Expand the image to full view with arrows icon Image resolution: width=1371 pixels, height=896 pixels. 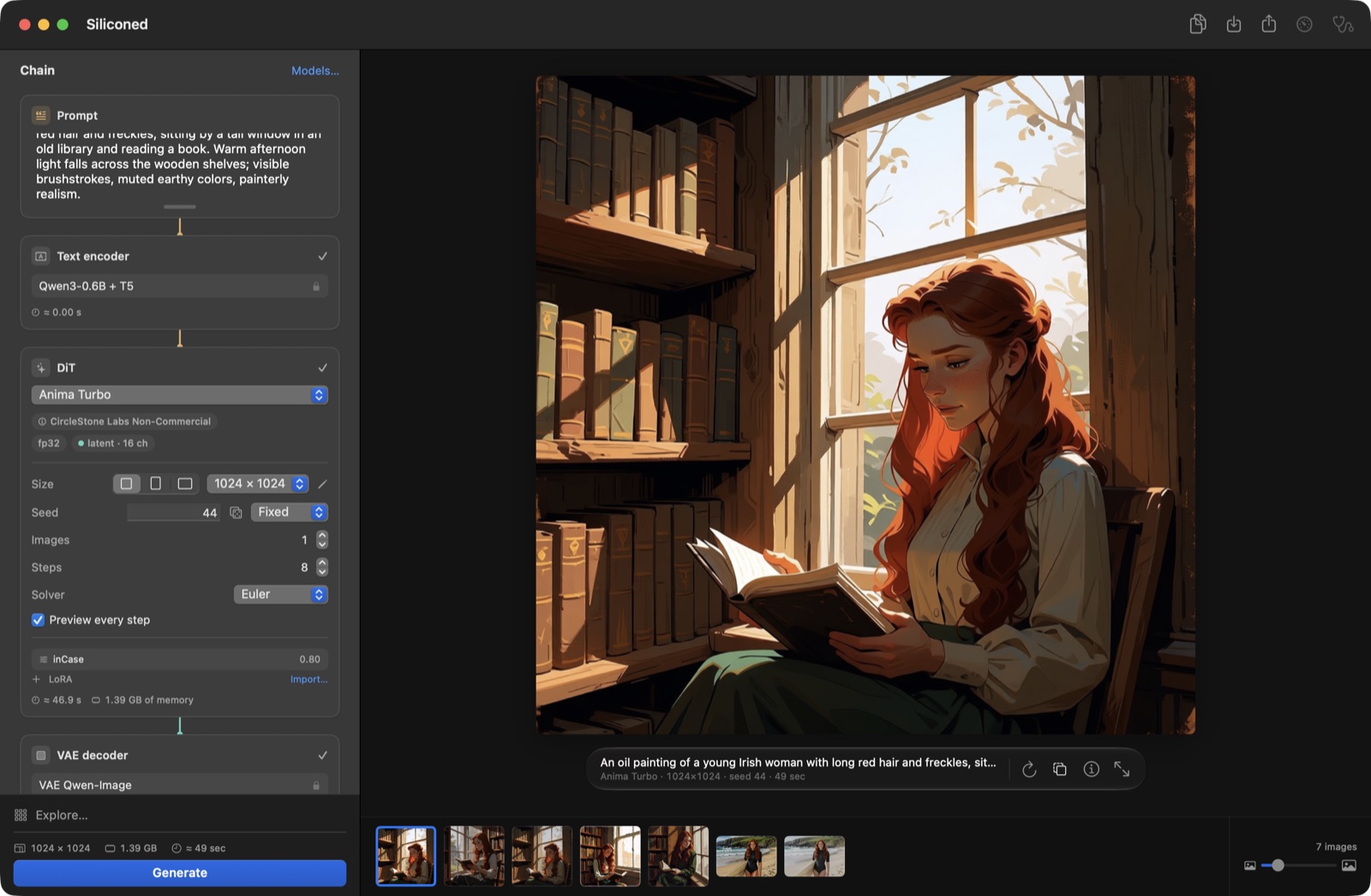pos(1122,769)
